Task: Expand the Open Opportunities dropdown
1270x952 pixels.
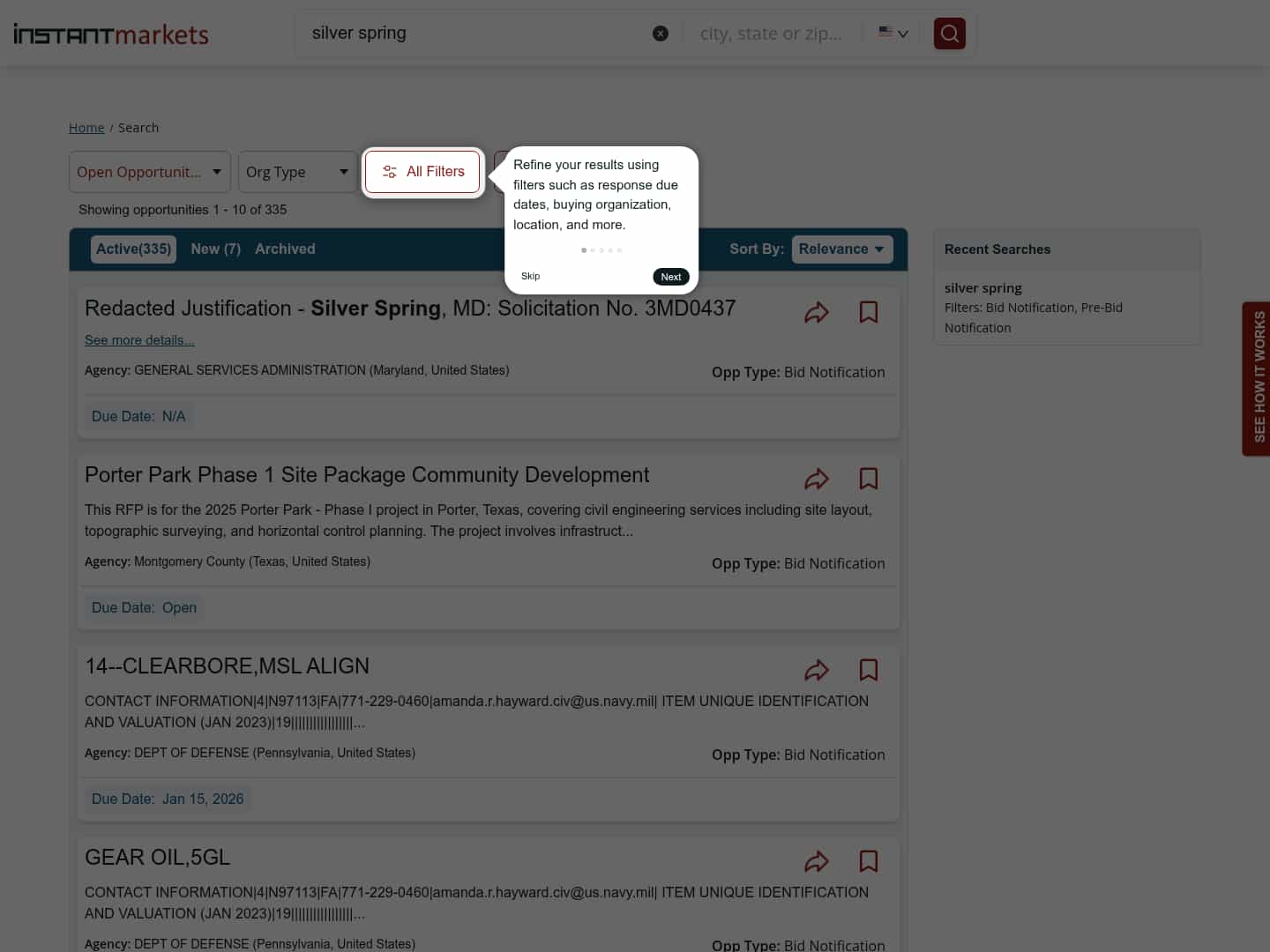Action: (149, 172)
